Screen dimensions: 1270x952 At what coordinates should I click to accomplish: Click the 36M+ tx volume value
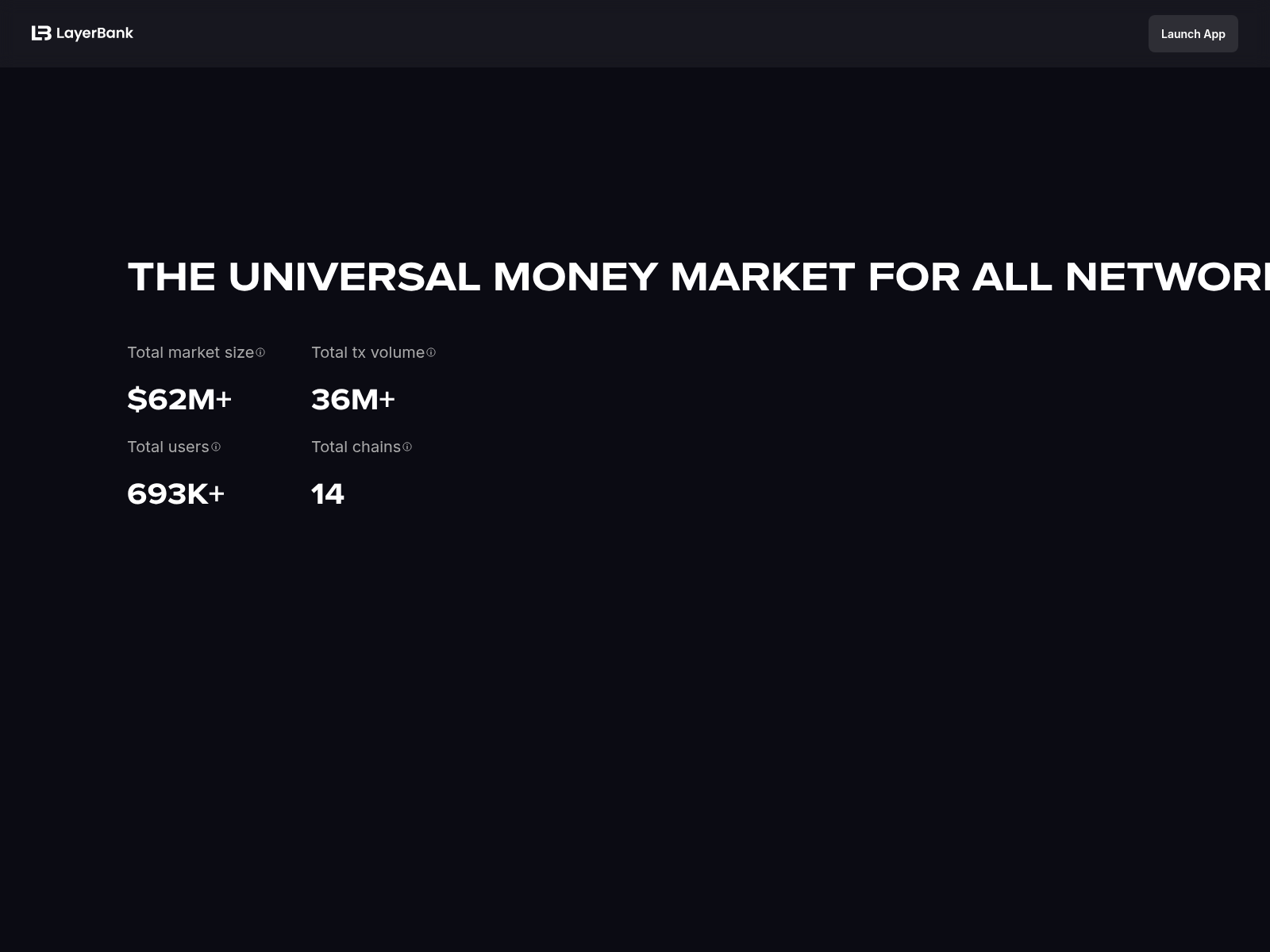point(352,399)
